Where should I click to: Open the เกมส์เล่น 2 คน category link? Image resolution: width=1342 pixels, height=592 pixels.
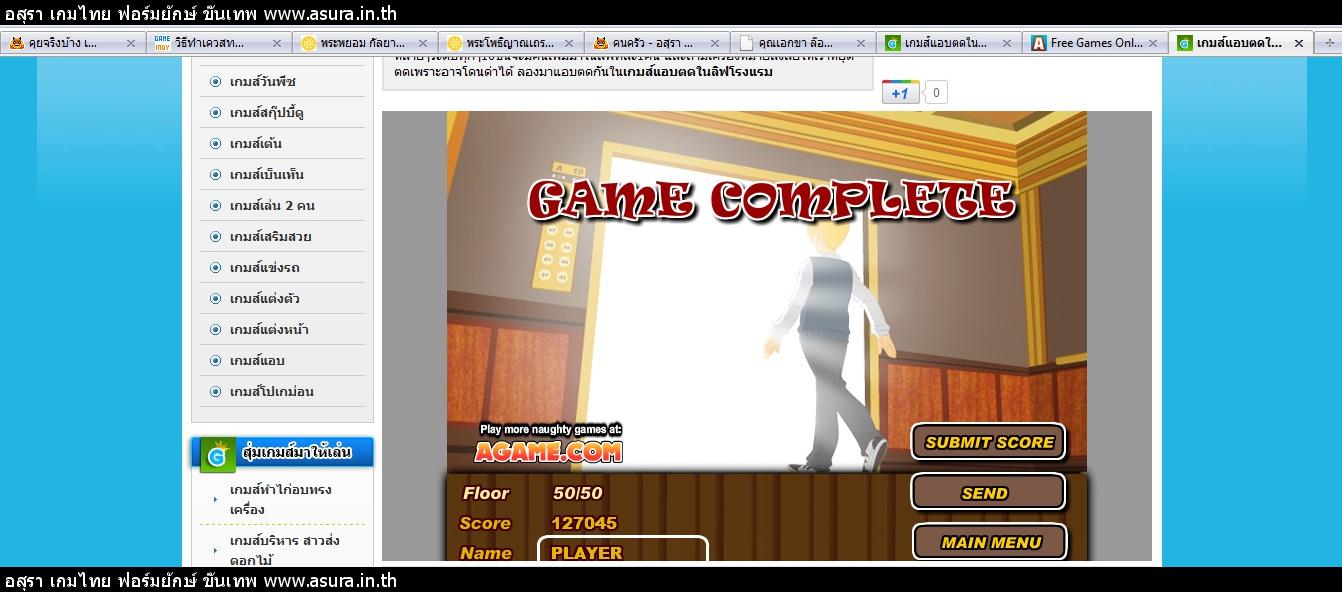[272, 206]
